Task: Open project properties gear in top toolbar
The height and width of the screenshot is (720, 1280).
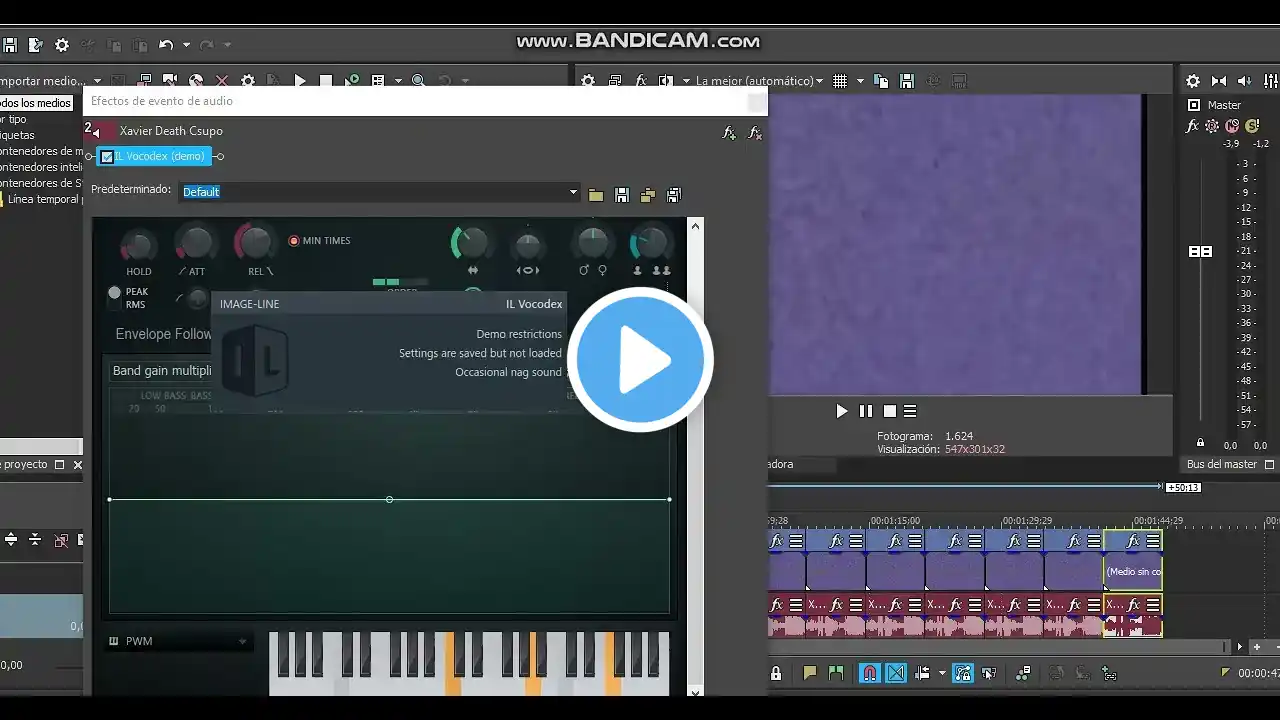Action: point(62,45)
